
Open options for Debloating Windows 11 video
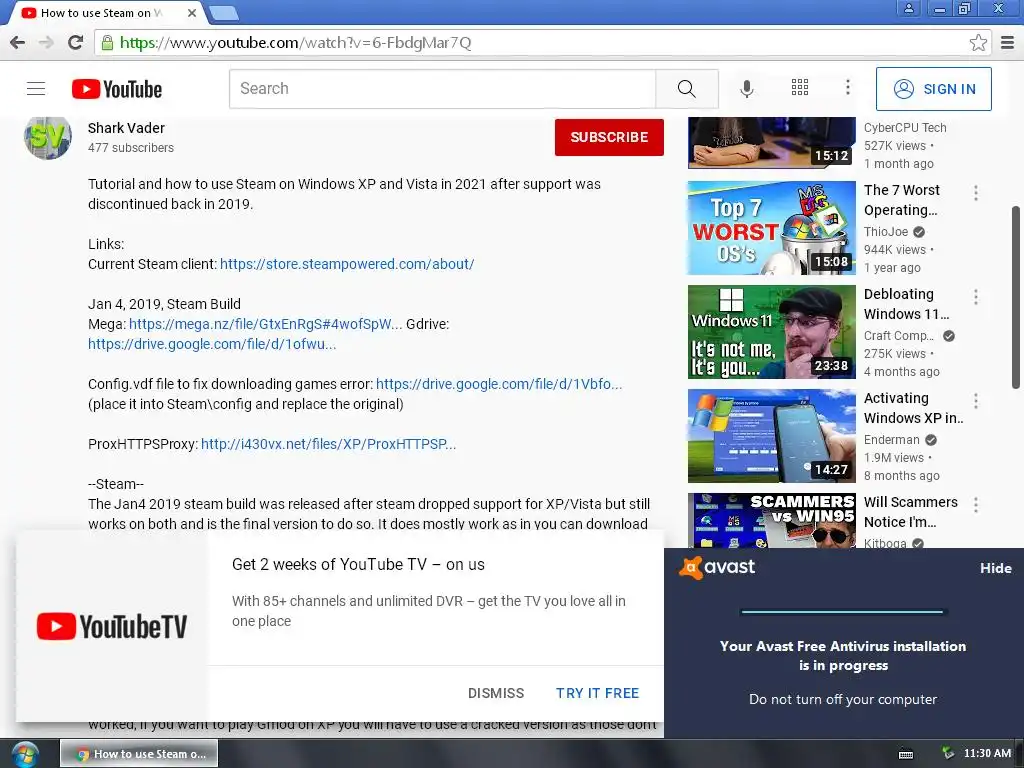pos(976,296)
